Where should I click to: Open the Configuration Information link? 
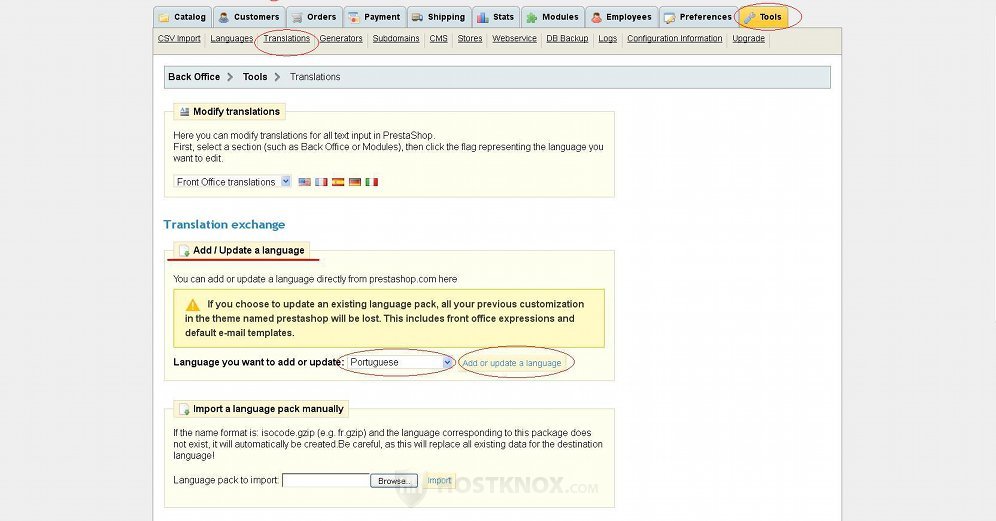[675, 39]
